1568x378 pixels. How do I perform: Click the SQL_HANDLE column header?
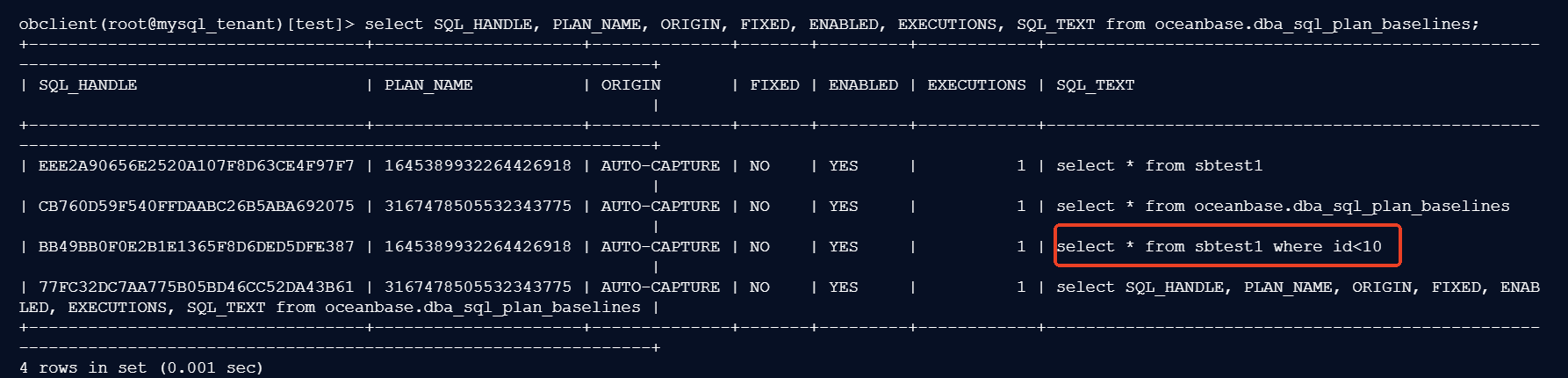click(88, 85)
